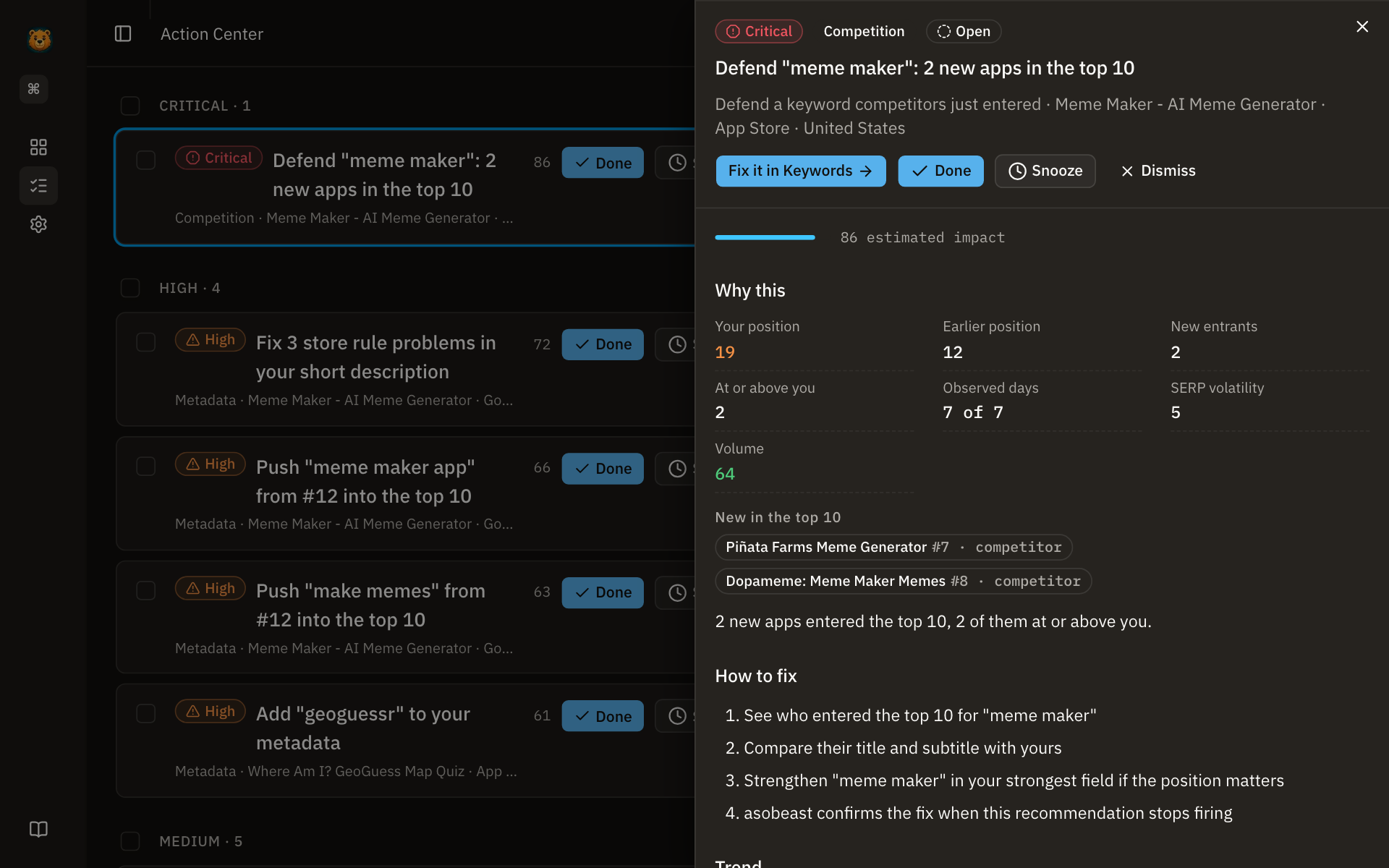Dismiss the meme maker recommendation
This screenshot has width=1389, height=868.
[x=1157, y=171]
